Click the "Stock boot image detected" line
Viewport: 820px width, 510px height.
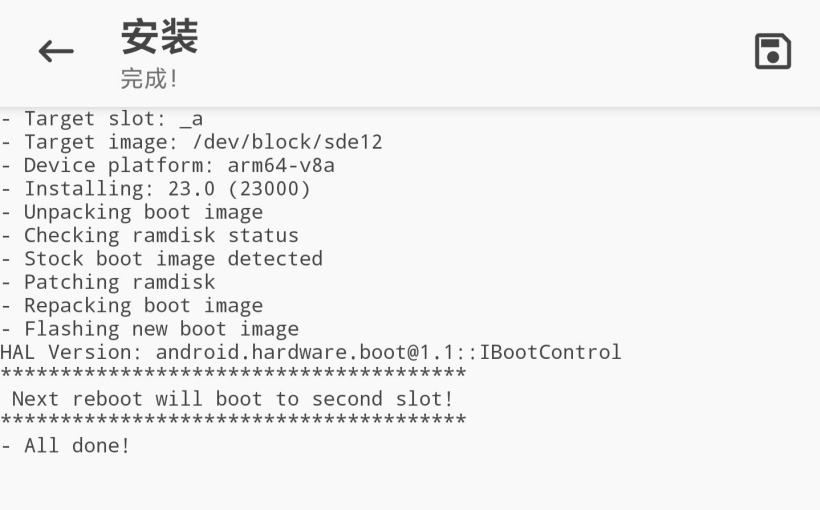coord(161,259)
